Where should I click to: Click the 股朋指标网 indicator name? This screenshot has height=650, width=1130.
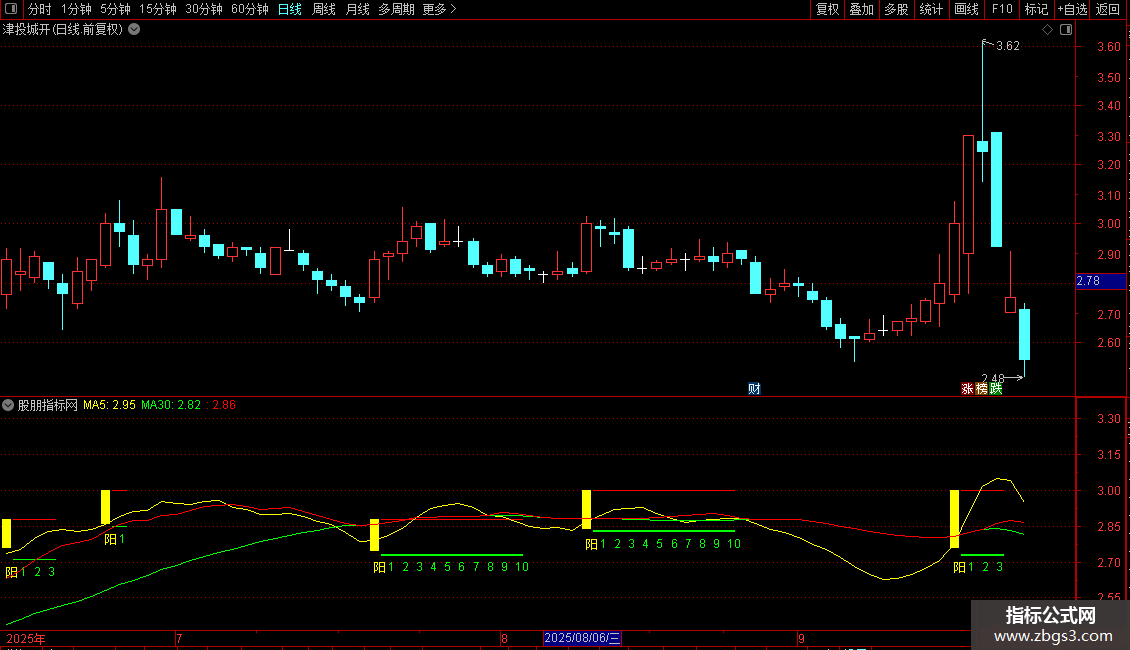47,405
